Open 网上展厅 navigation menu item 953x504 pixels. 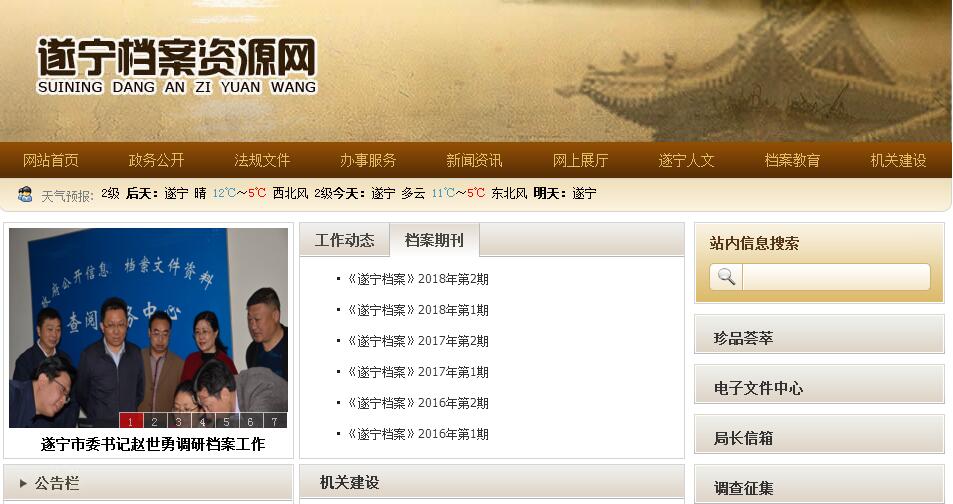[x=580, y=161]
